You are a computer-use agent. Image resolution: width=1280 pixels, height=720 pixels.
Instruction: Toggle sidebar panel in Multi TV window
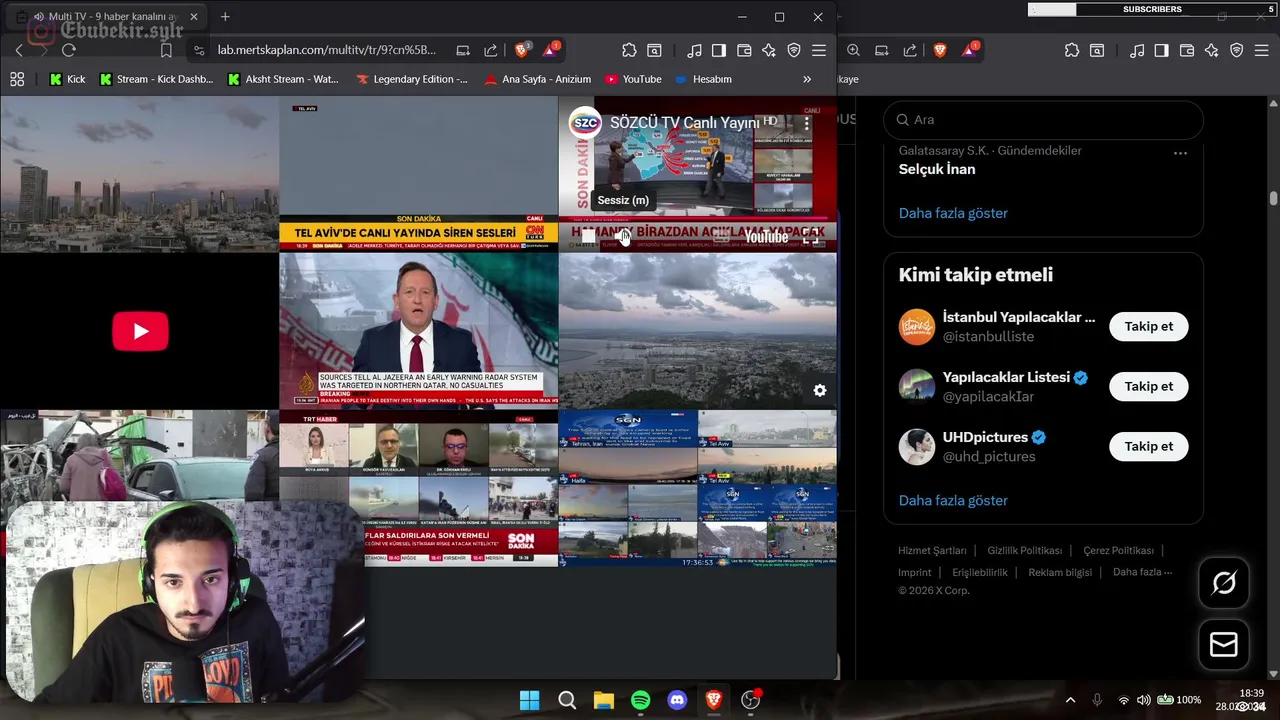719,50
